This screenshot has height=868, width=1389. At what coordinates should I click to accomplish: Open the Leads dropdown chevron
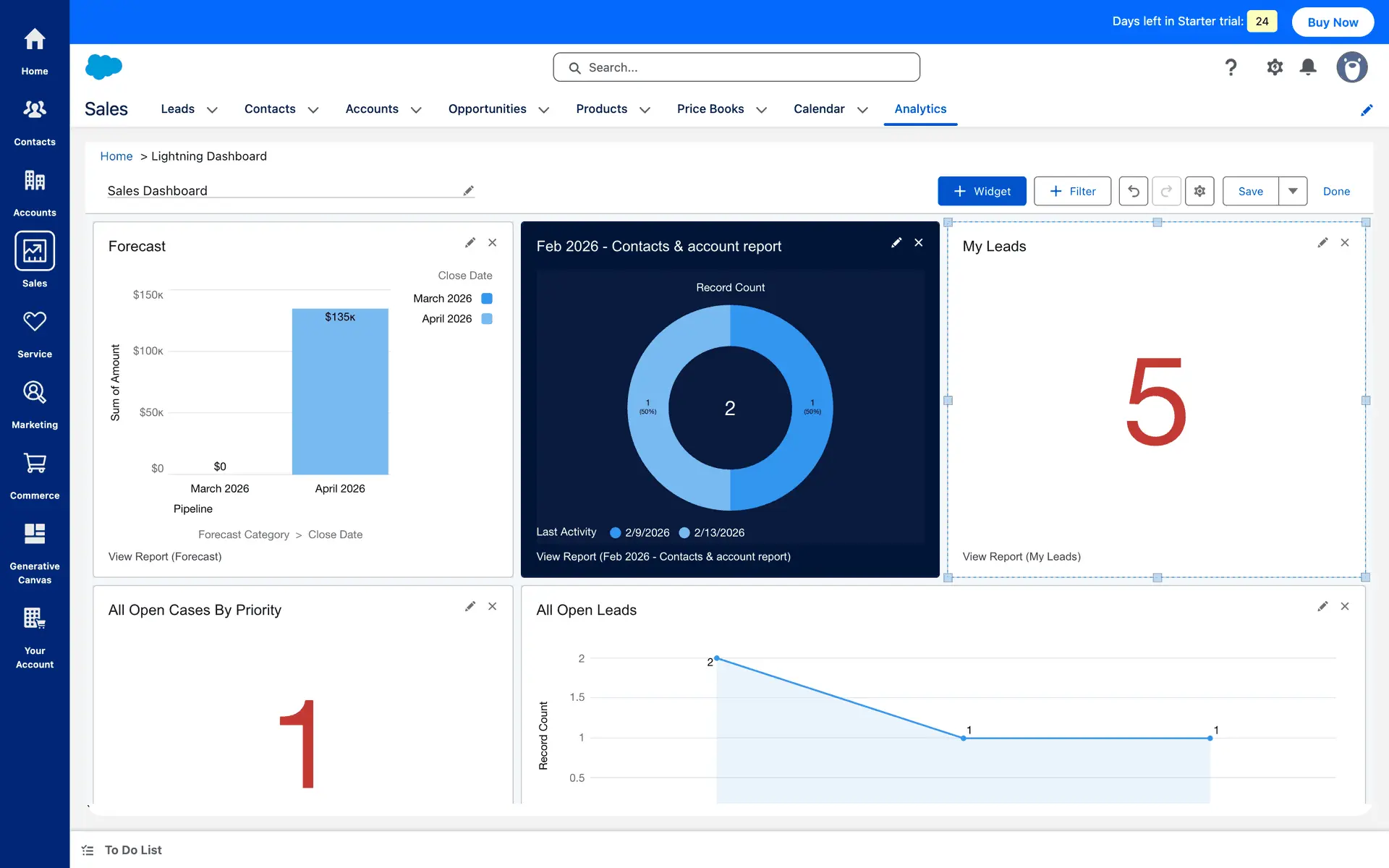(x=212, y=110)
